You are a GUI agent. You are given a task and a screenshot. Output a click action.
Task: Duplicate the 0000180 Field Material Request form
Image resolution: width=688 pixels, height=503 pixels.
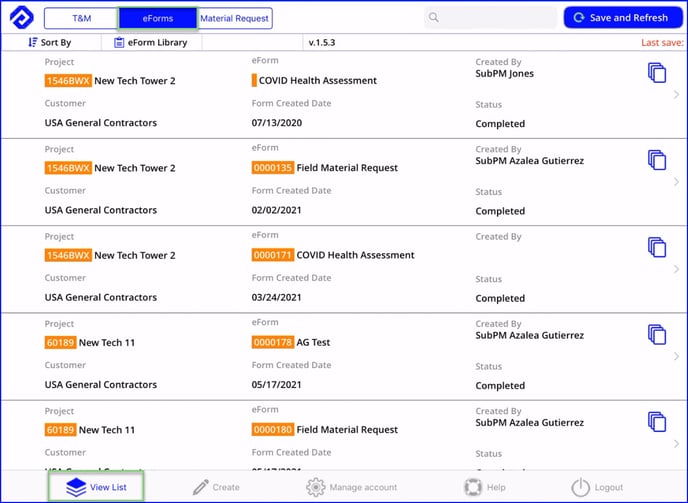coord(657,422)
